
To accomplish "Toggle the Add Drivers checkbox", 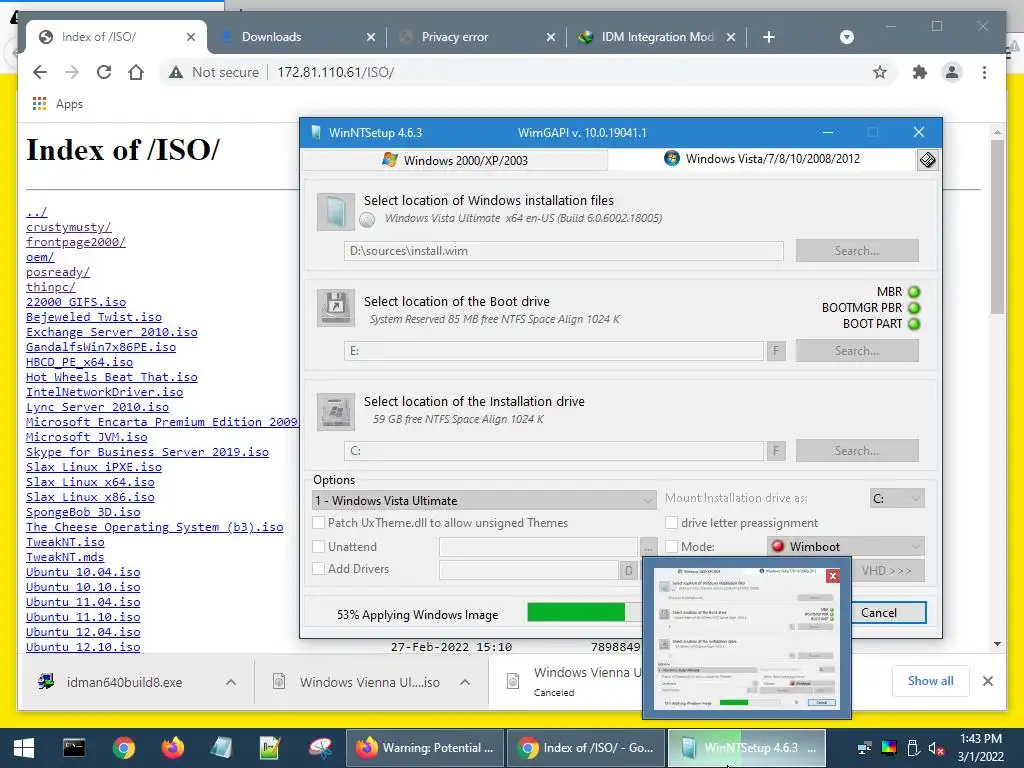I will coord(319,569).
